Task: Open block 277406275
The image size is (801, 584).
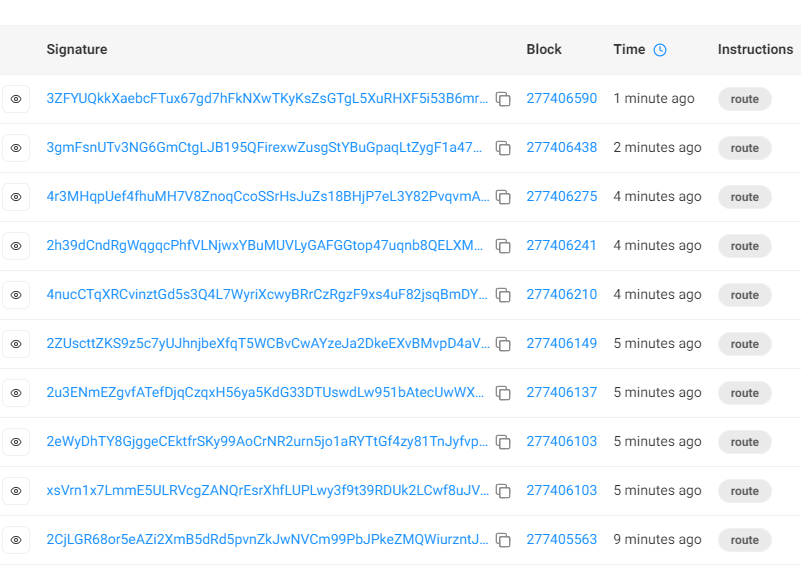Action: click(561, 196)
